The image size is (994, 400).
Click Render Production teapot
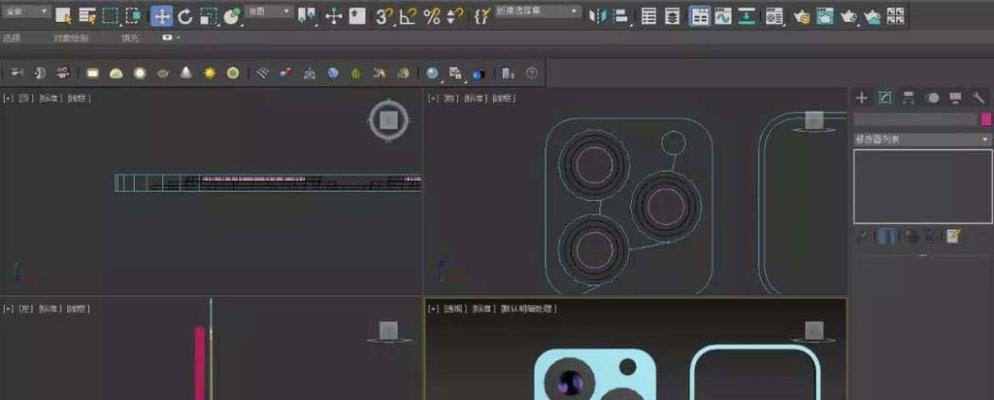[x=849, y=16]
